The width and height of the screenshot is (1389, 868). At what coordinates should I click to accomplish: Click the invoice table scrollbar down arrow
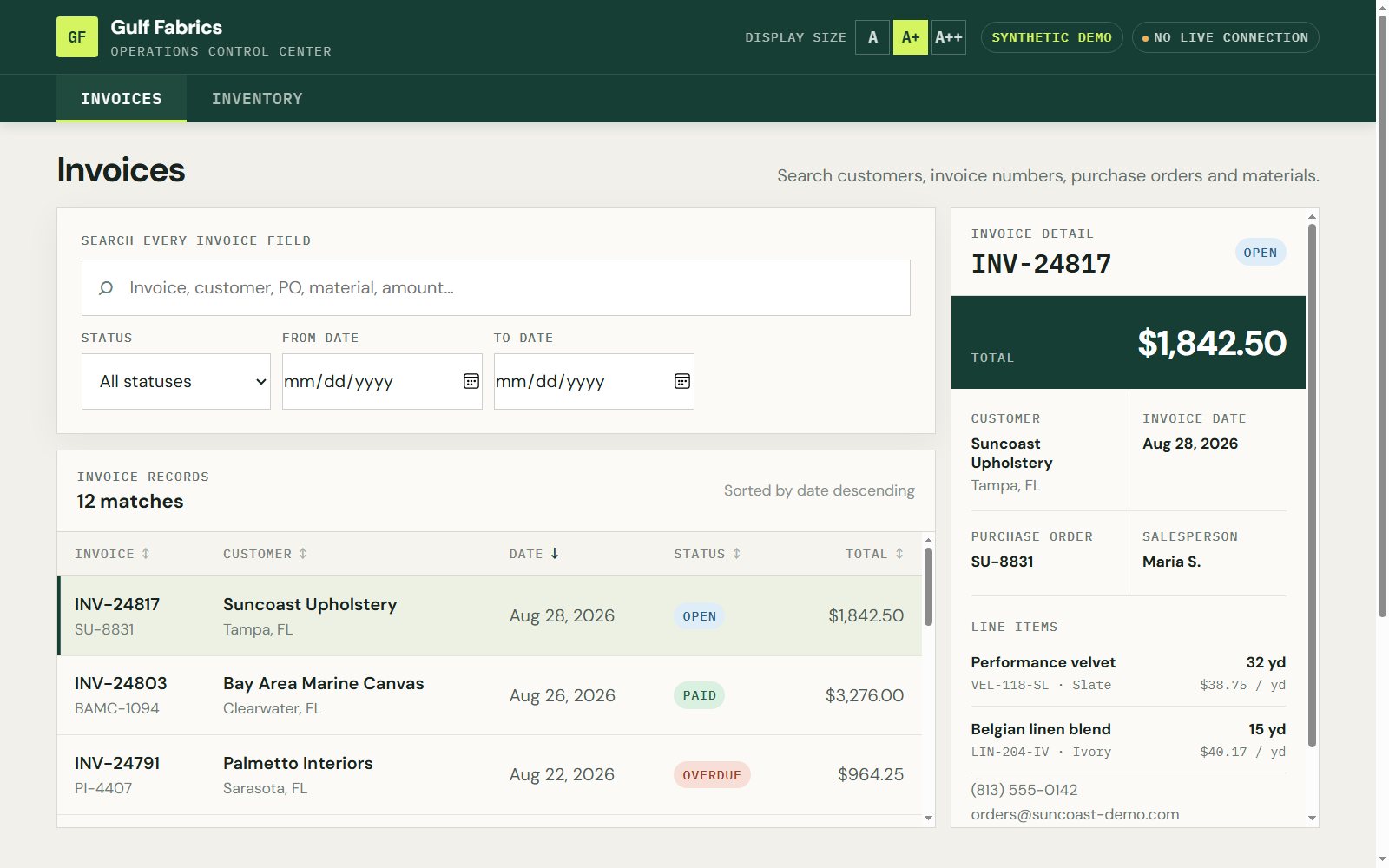(x=928, y=818)
